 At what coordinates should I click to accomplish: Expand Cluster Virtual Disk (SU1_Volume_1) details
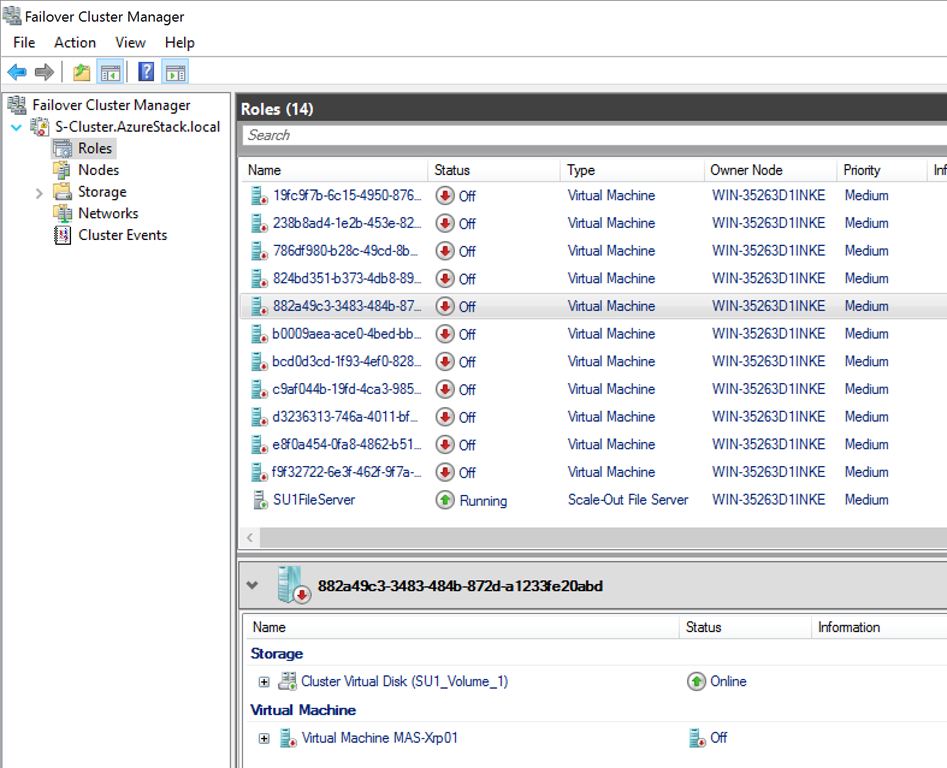(264, 682)
